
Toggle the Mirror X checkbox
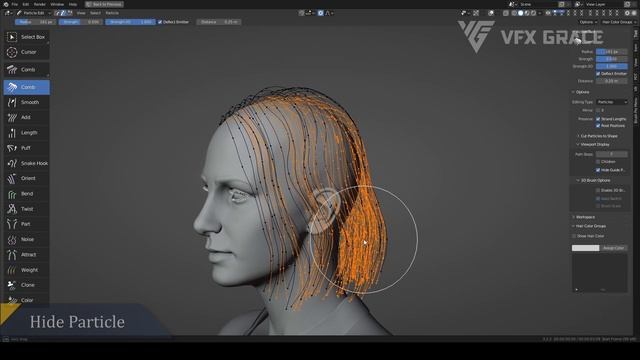point(598,111)
